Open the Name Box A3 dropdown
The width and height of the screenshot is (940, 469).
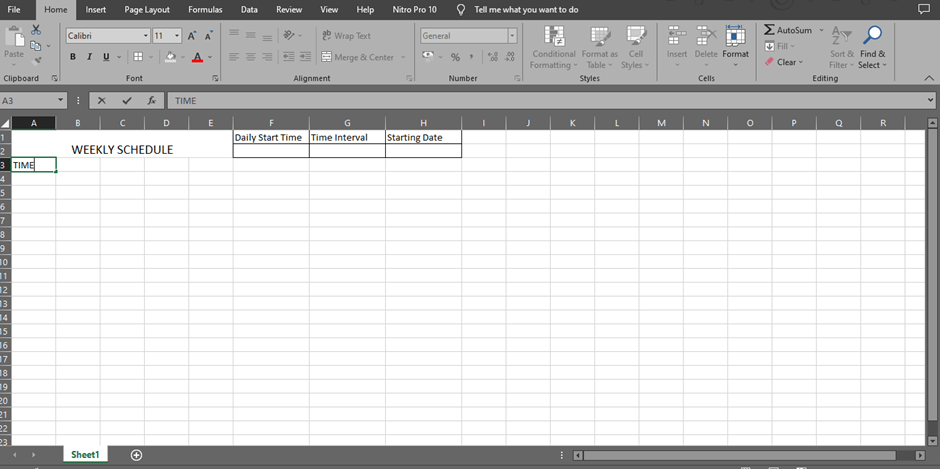coord(61,101)
